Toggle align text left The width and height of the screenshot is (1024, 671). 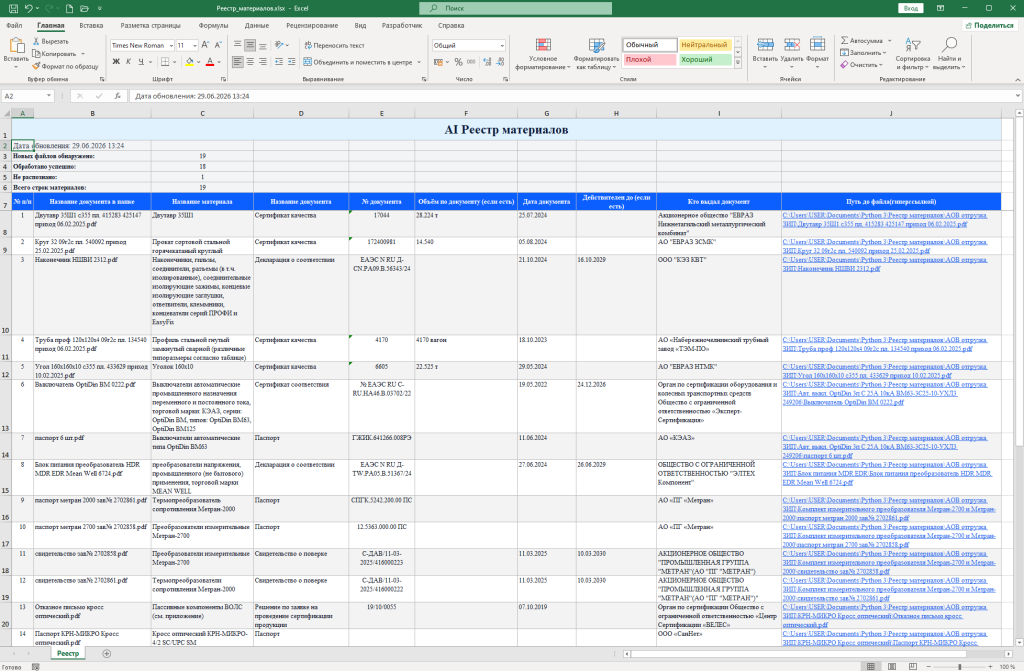point(238,61)
